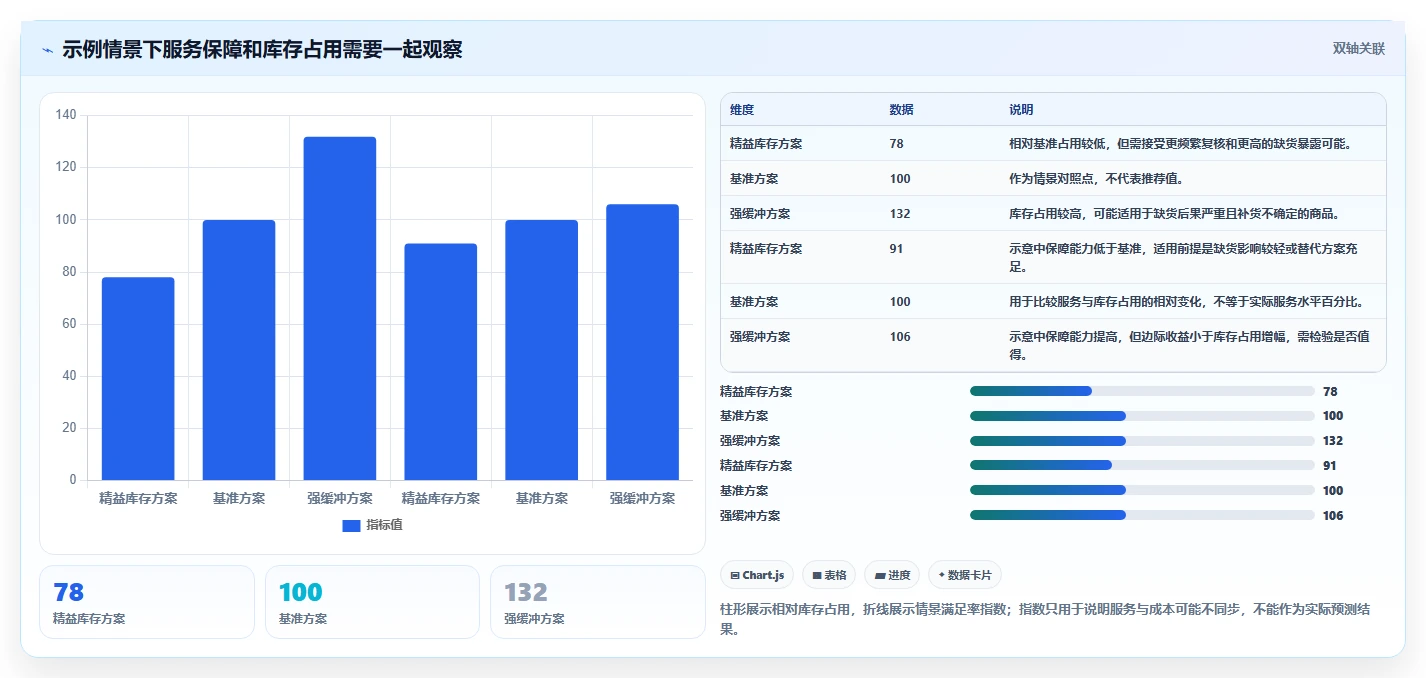The width and height of the screenshot is (1426, 678).
Task: Click the panel title 示例情景下服务保障和库存占用需要一起观察
Action: pyautogui.click(x=262, y=50)
